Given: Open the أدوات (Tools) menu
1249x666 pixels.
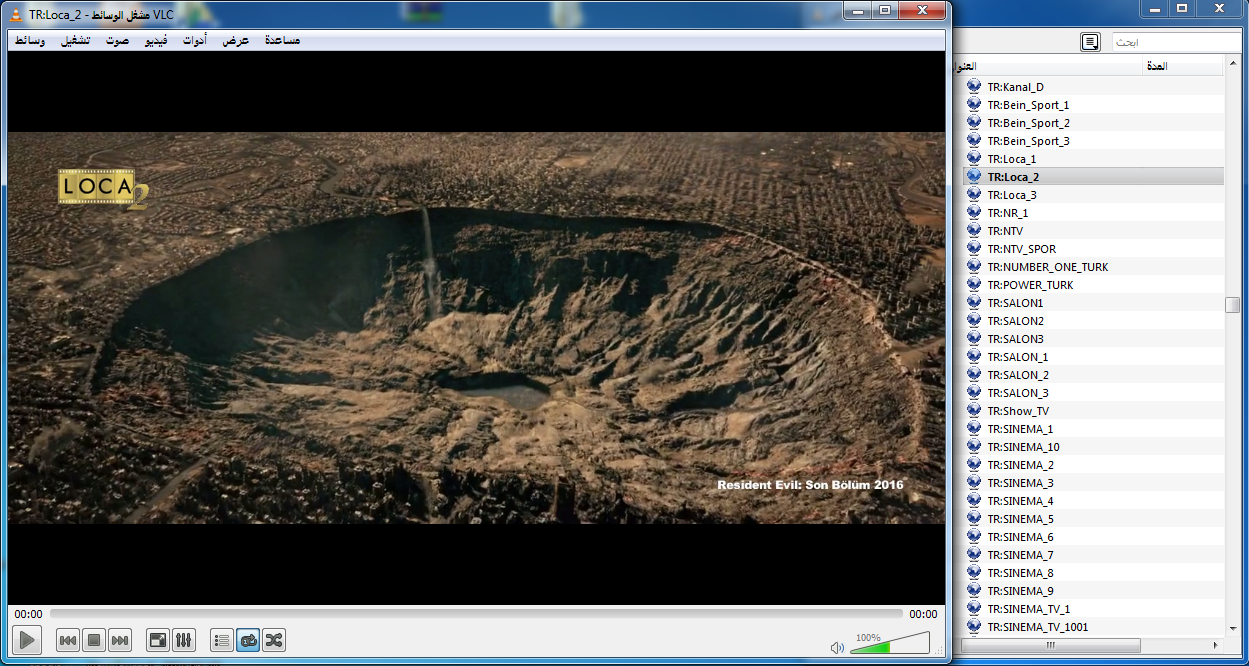Looking at the screenshot, I should coord(196,41).
